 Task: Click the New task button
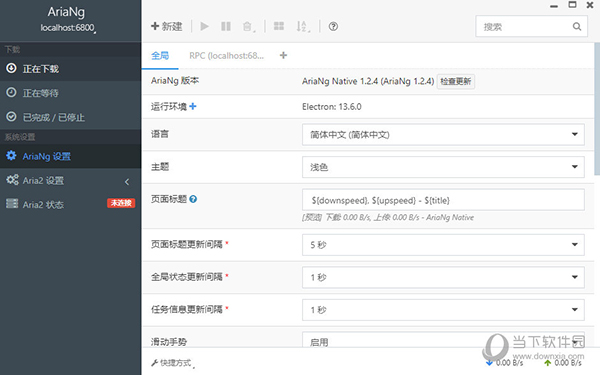(x=166, y=26)
